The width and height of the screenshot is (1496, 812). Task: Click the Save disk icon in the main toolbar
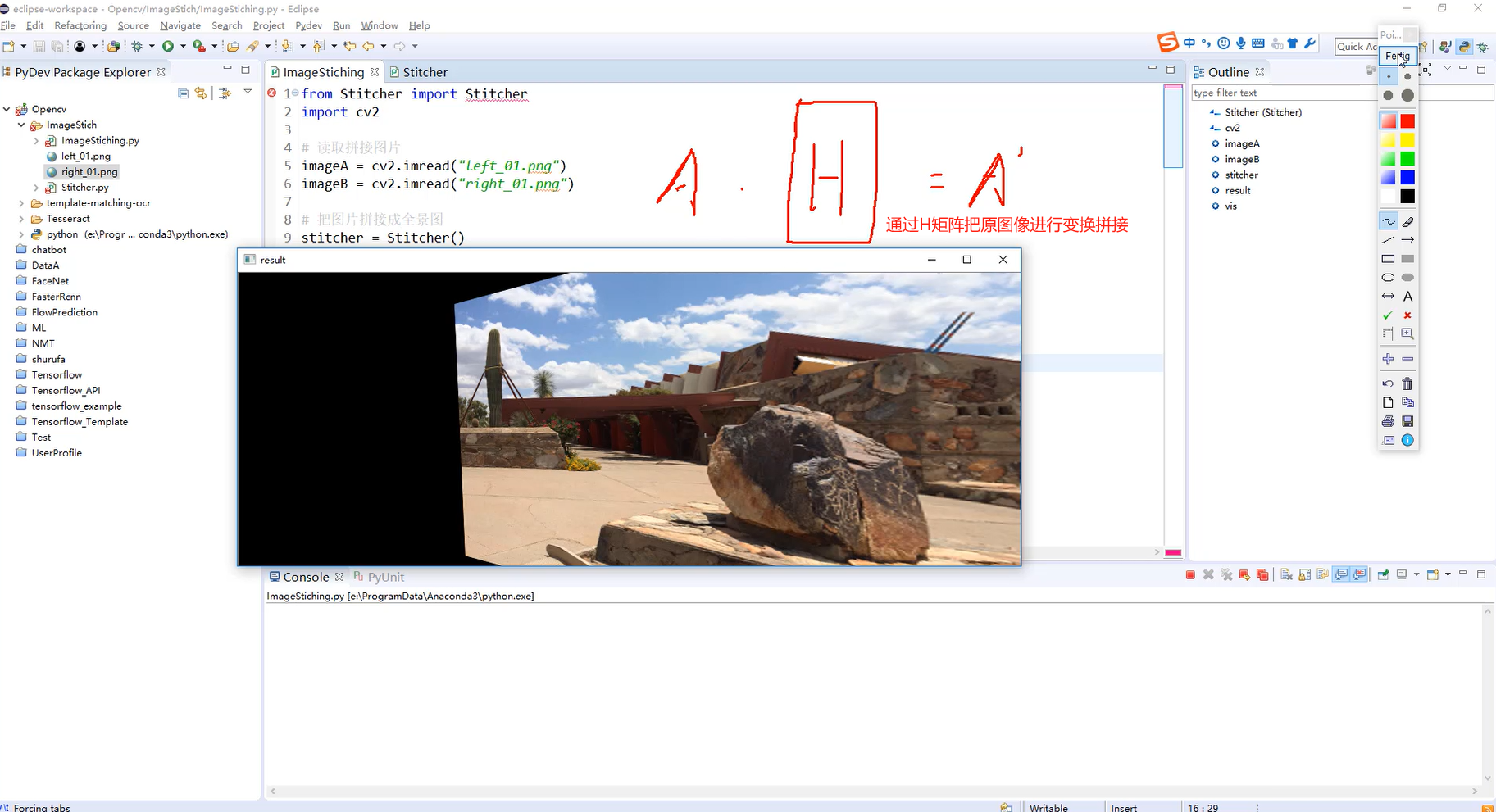39,46
